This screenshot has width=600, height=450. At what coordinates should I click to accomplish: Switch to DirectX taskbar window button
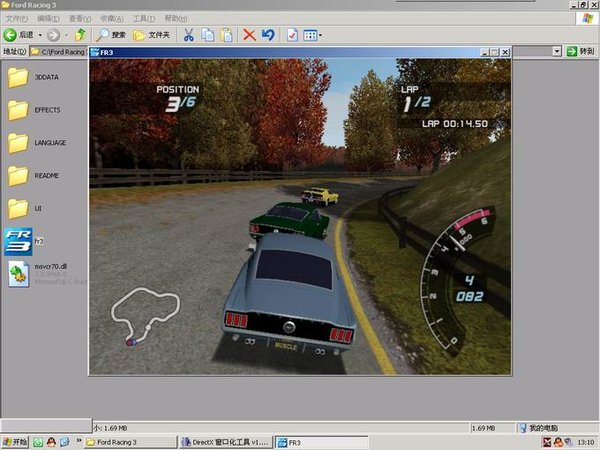[x=226, y=441]
